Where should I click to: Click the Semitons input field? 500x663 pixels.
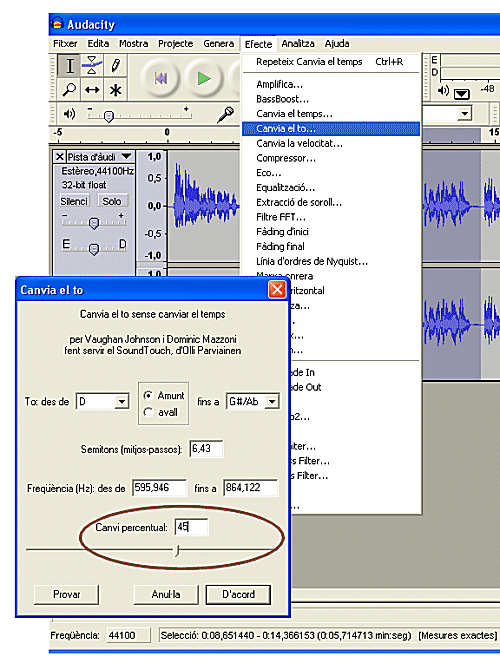pos(206,449)
